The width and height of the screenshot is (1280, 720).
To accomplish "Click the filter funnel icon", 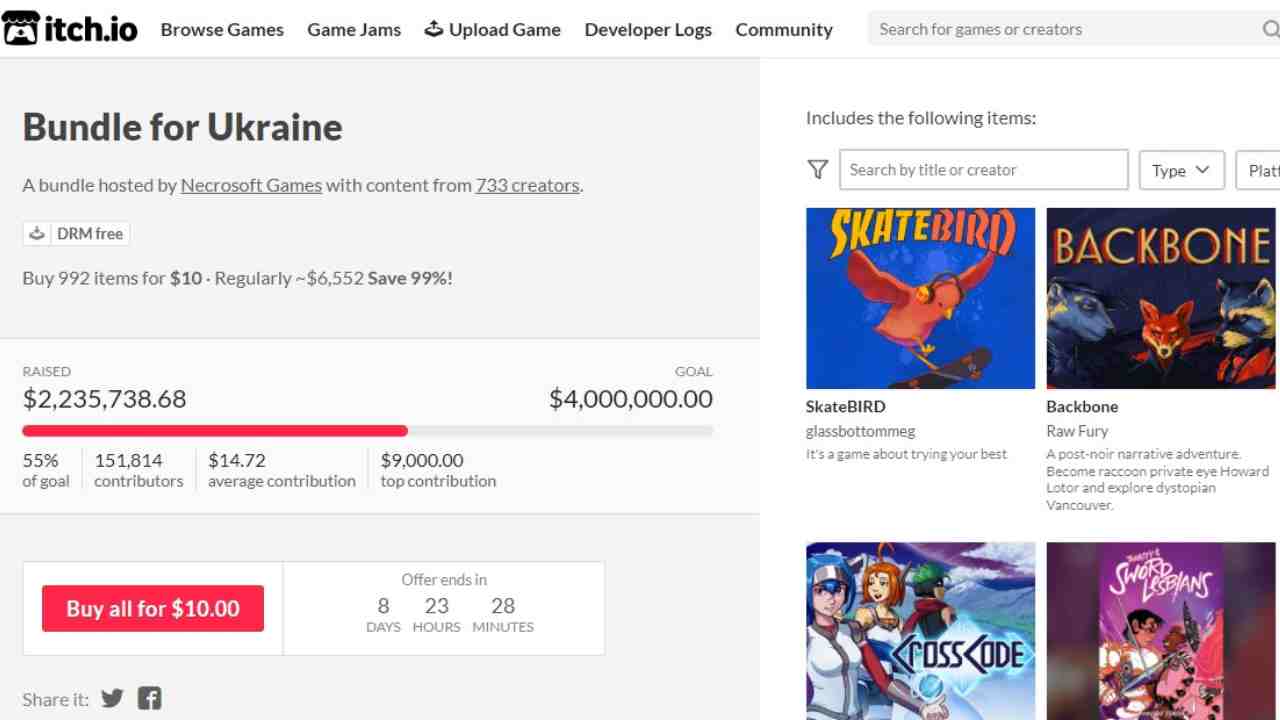I will (x=818, y=170).
